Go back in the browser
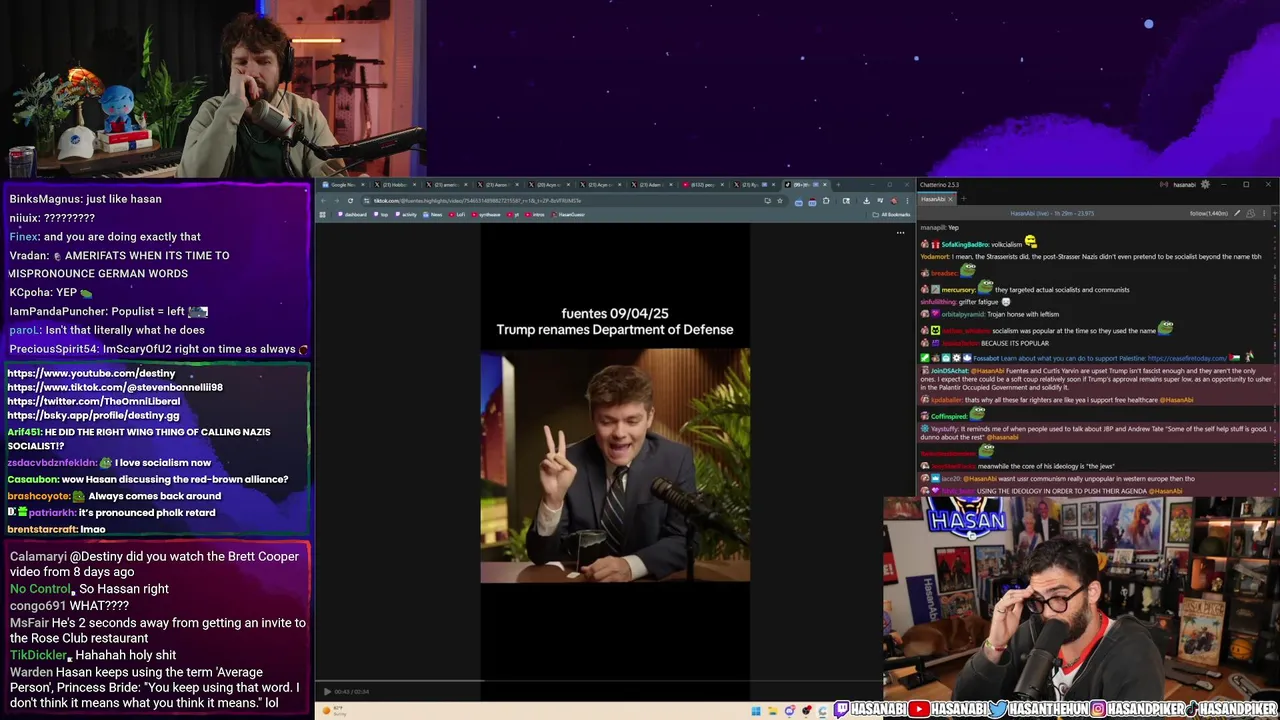Viewport: 1280px width, 720px height. (323, 200)
